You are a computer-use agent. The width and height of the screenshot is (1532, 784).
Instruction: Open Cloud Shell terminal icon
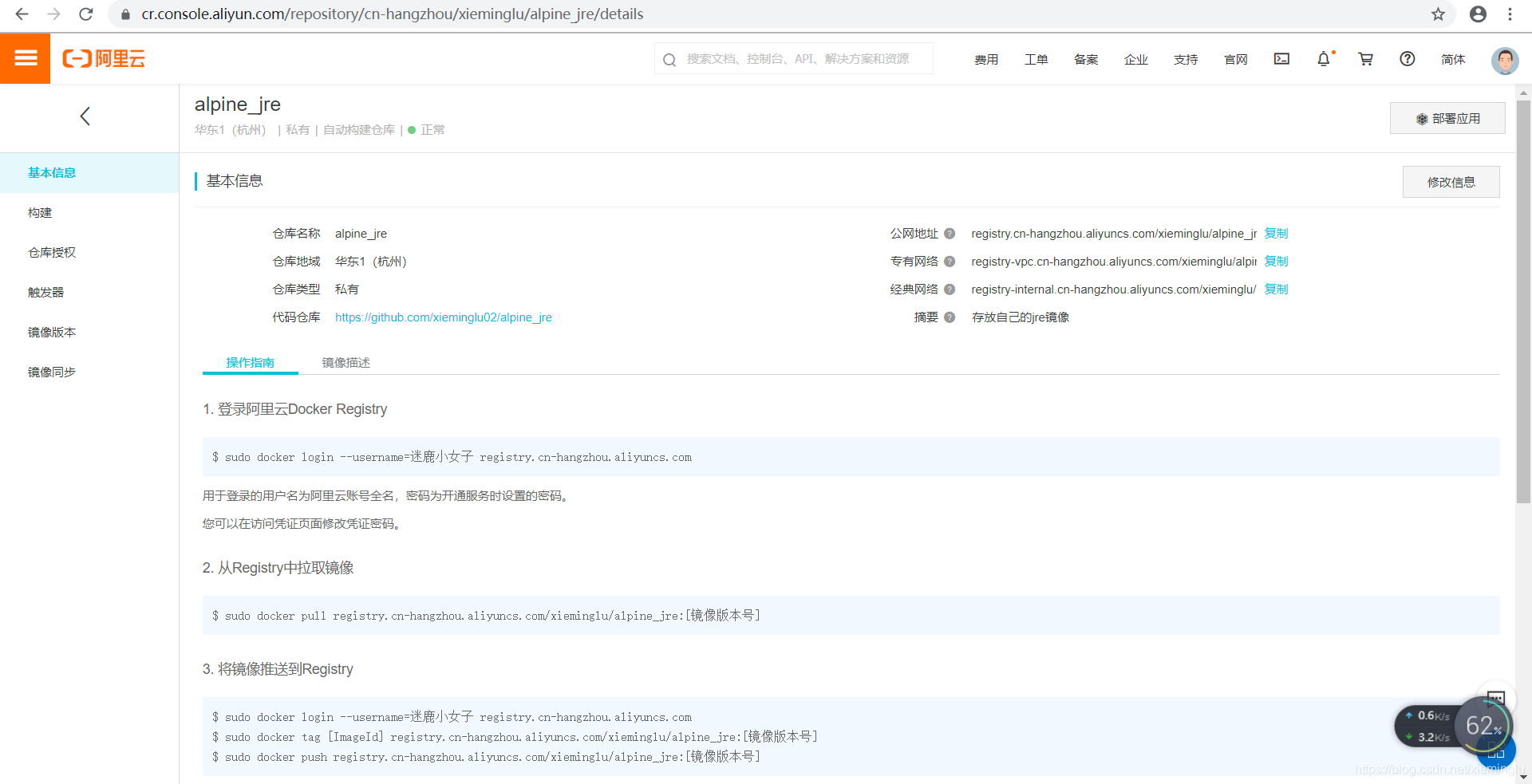[x=1281, y=58]
